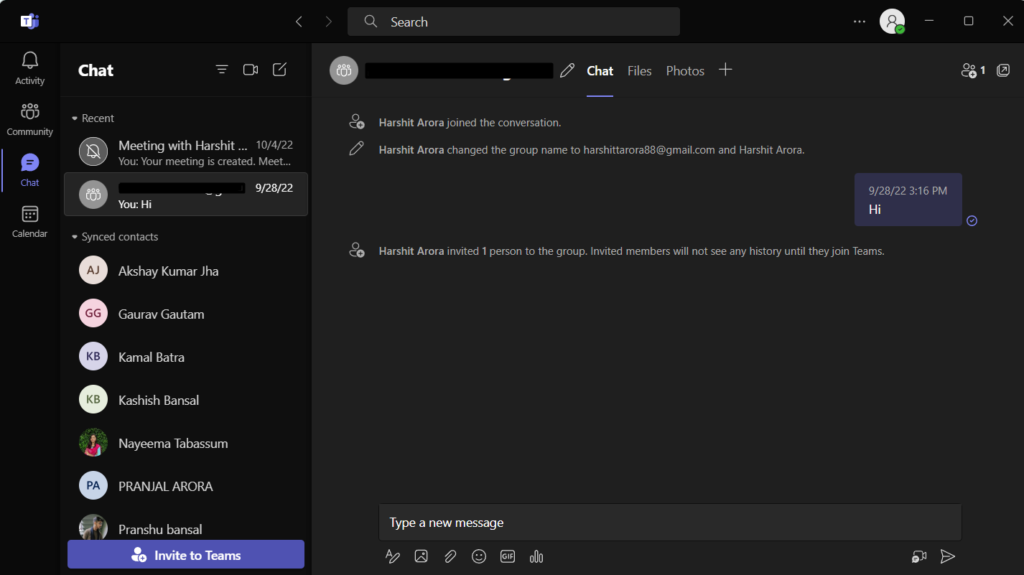Collapse the Synced contacts section
This screenshot has width=1024, height=575.
coord(75,237)
